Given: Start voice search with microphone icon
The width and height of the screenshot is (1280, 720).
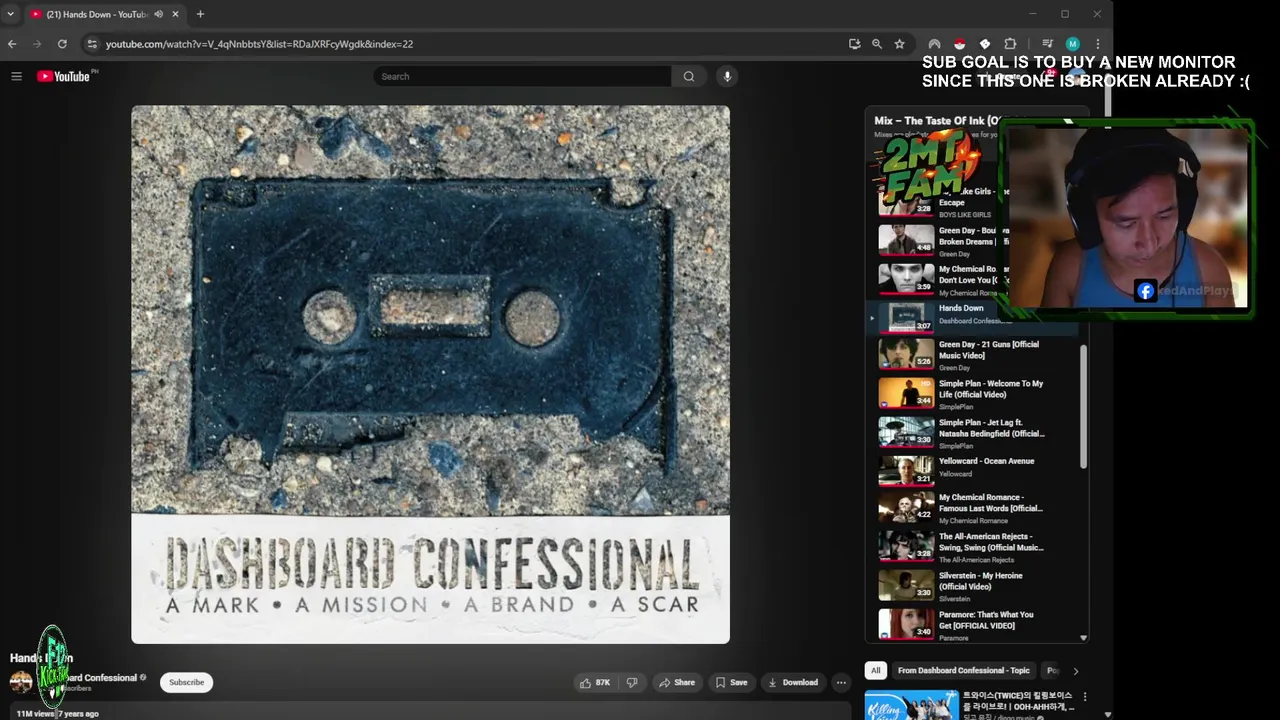Looking at the screenshot, I should 727,76.
